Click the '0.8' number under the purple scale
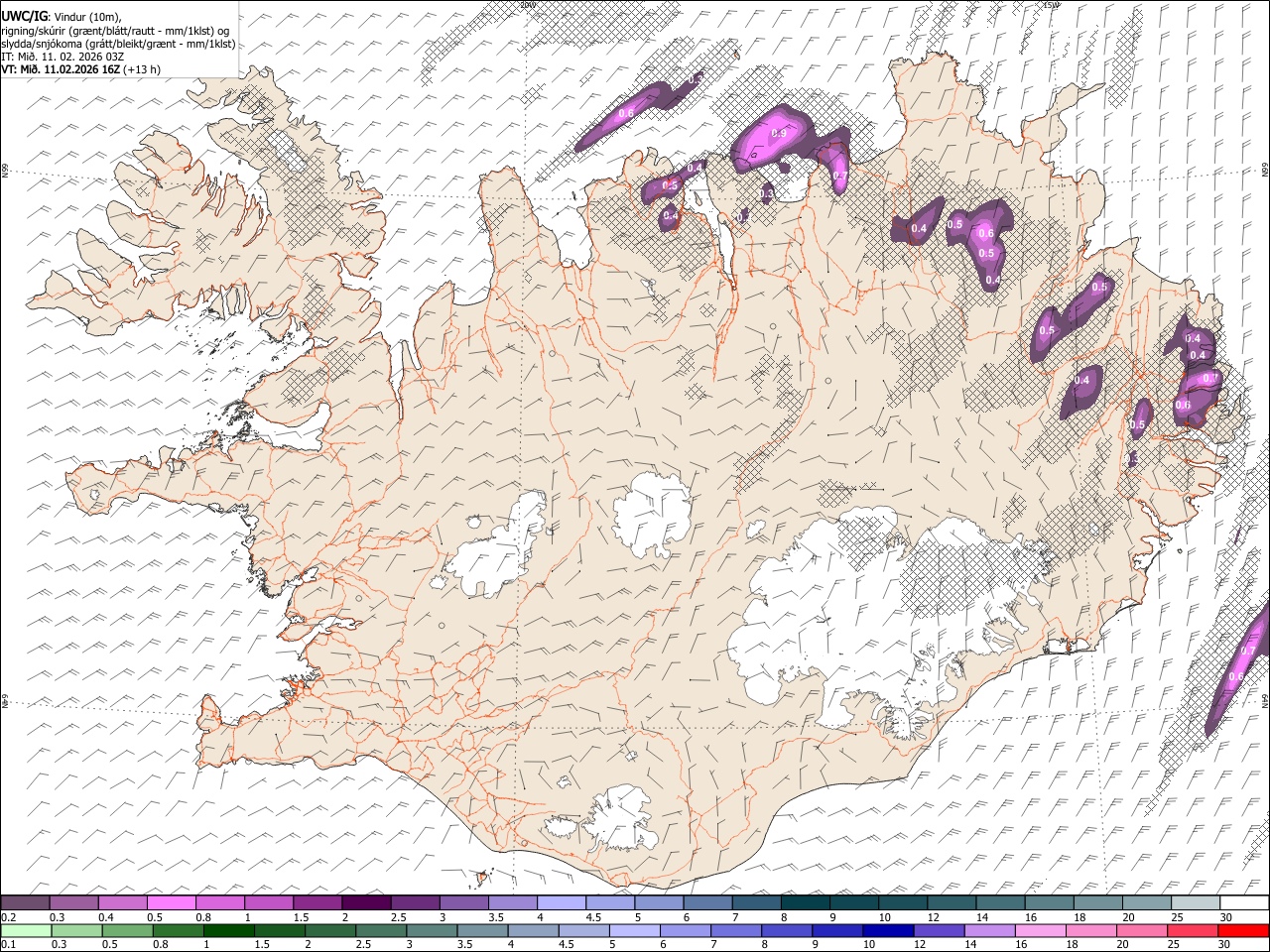1270x952 pixels. tap(203, 917)
